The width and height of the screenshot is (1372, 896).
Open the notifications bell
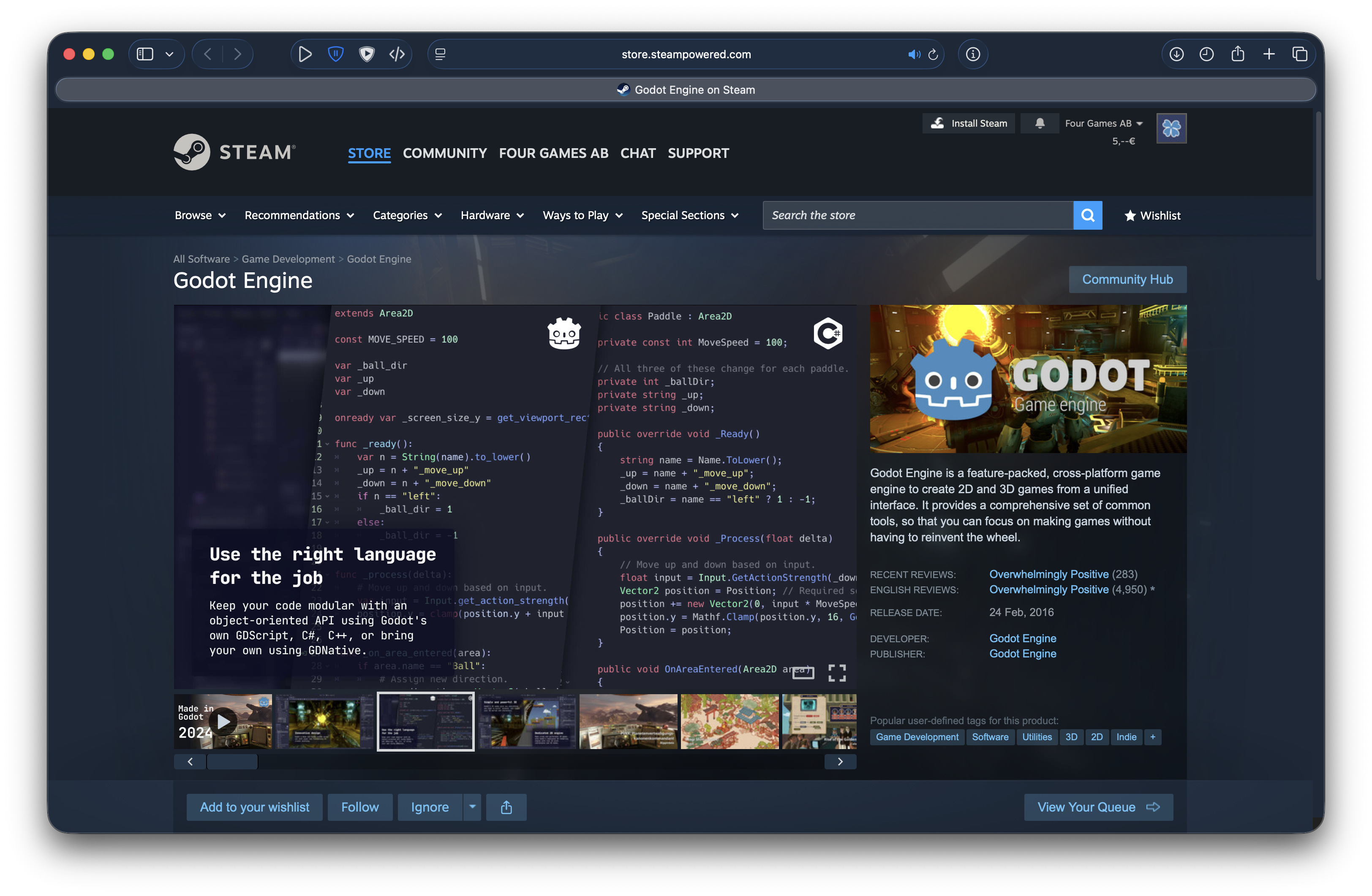1040,123
